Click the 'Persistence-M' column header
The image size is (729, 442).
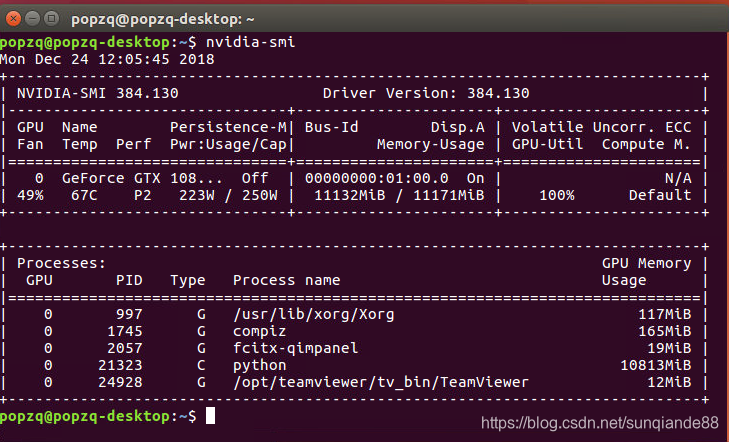[228, 127]
